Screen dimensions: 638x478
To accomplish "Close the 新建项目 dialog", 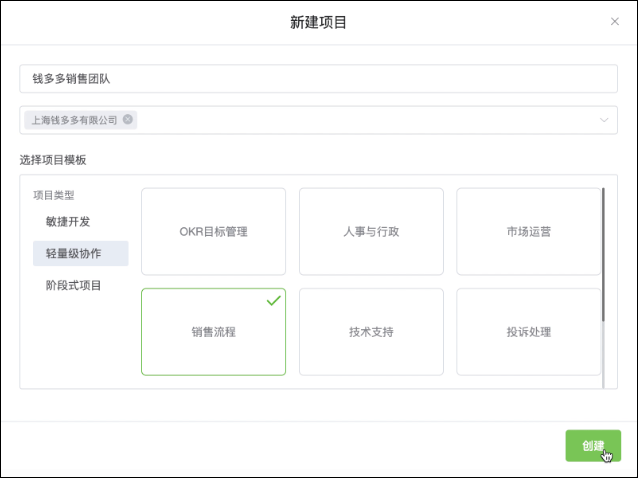I will click(x=614, y=21).
